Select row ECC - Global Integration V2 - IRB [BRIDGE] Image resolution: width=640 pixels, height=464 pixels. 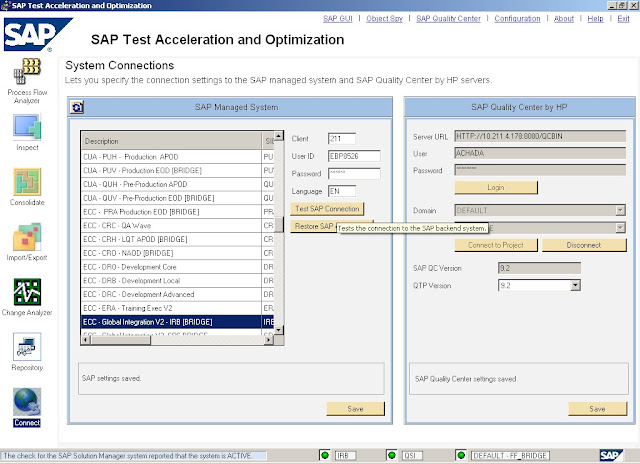pos(178,322)
